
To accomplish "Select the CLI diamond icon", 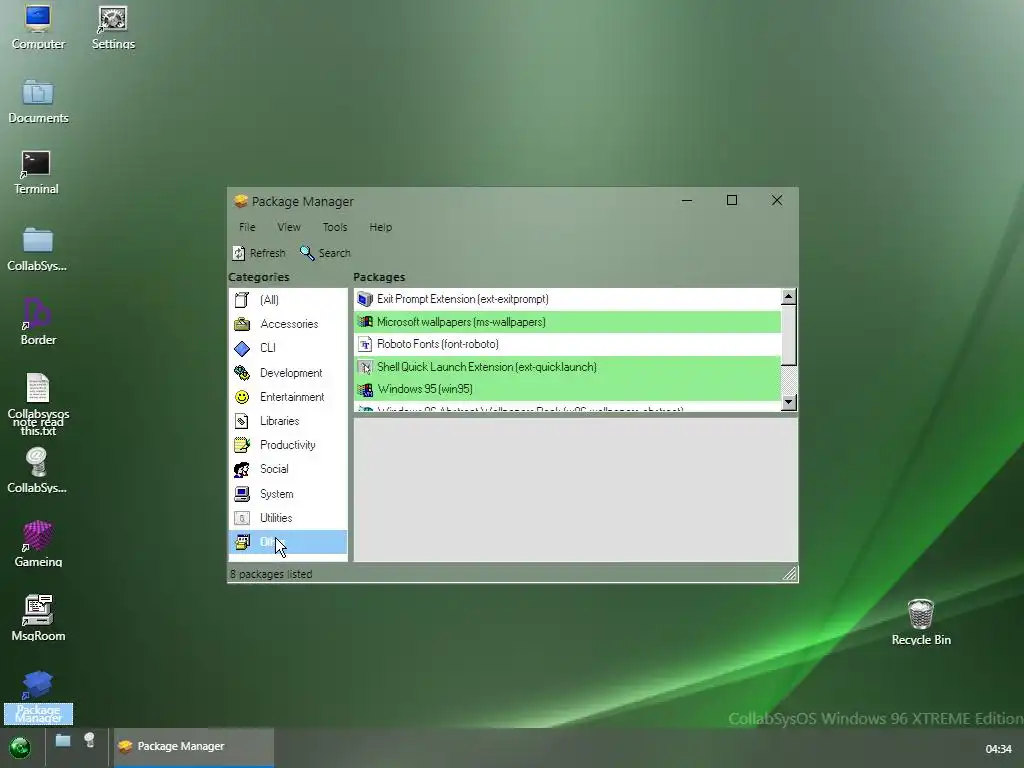I will (242, 348).
